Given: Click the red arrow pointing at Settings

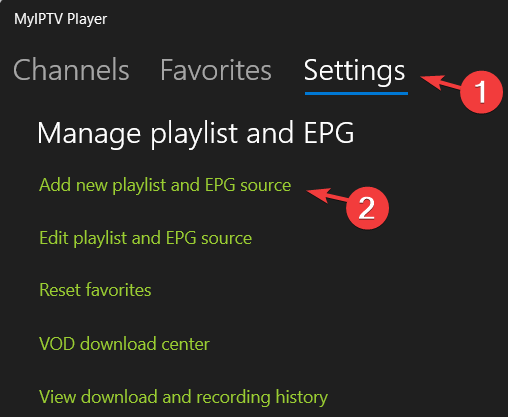Looking at the screenshot, I should coord(441,82).
